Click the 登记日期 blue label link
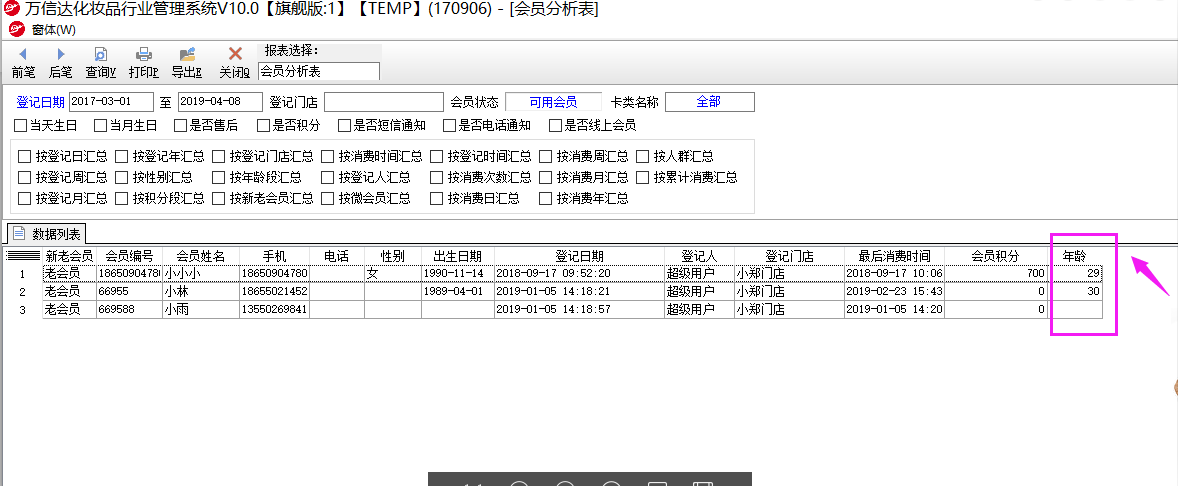The width and height of the screenshot is (1178, 486). click(40, 103)
